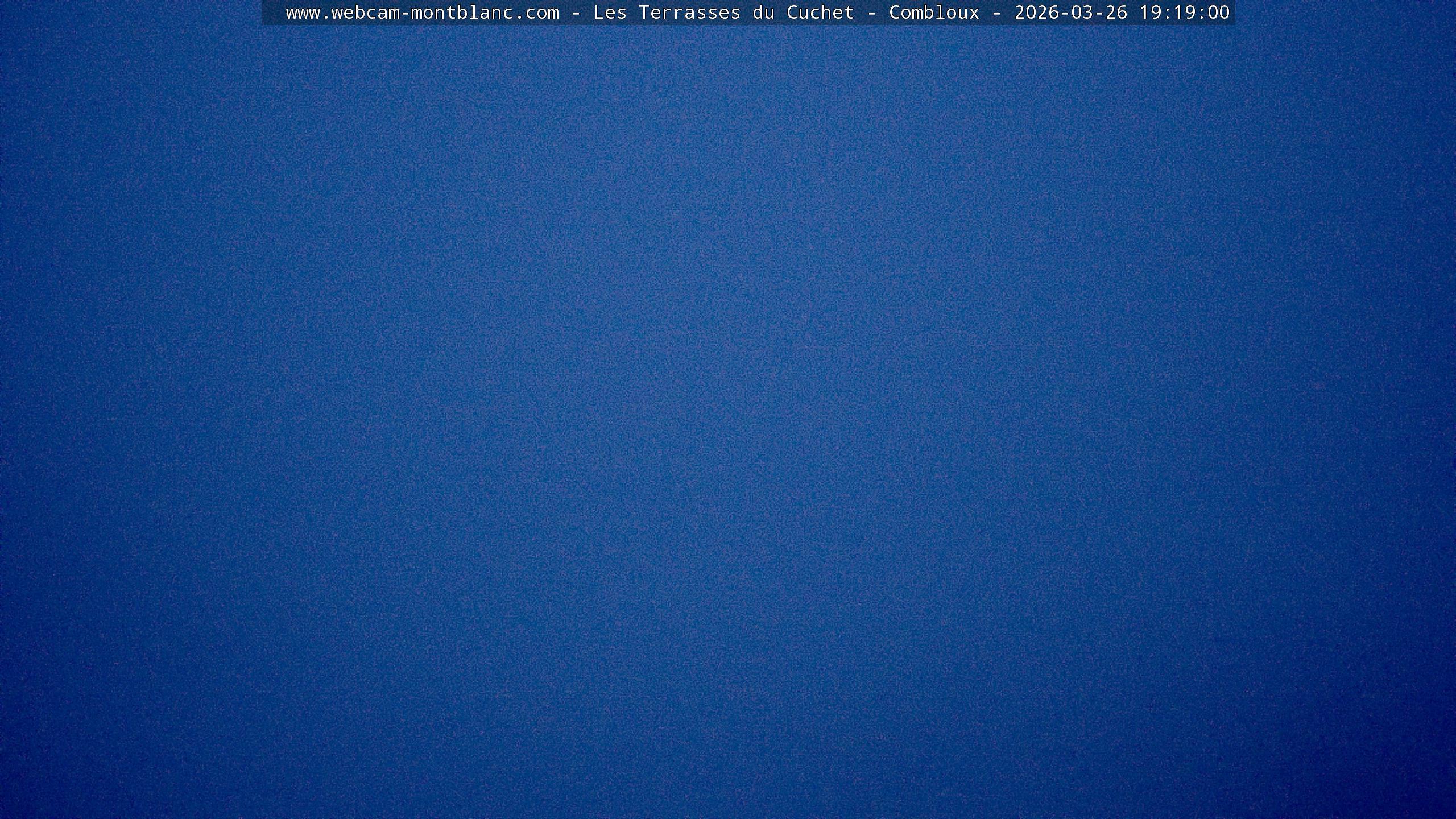1456x819 pixels.
Task: Click the dash between Cuchet and Combloux
Action: 871,13
